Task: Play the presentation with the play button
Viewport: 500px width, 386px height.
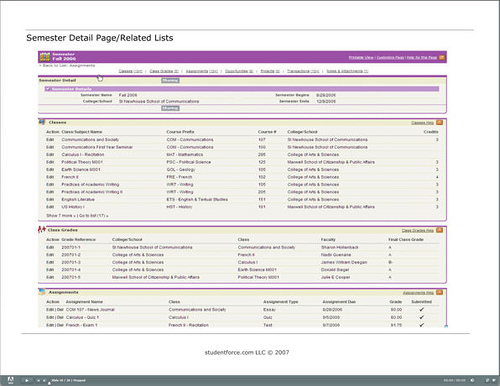Action: click(27, 380)
